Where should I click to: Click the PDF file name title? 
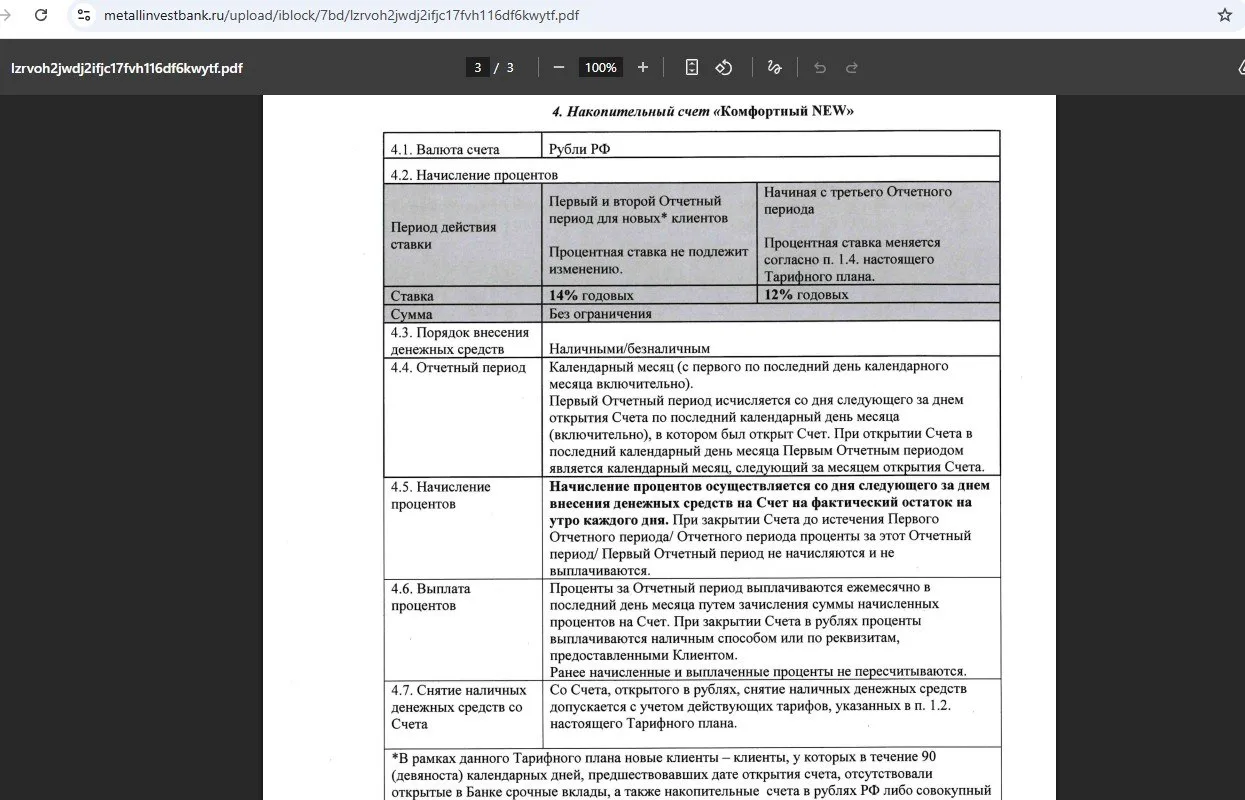127,68
